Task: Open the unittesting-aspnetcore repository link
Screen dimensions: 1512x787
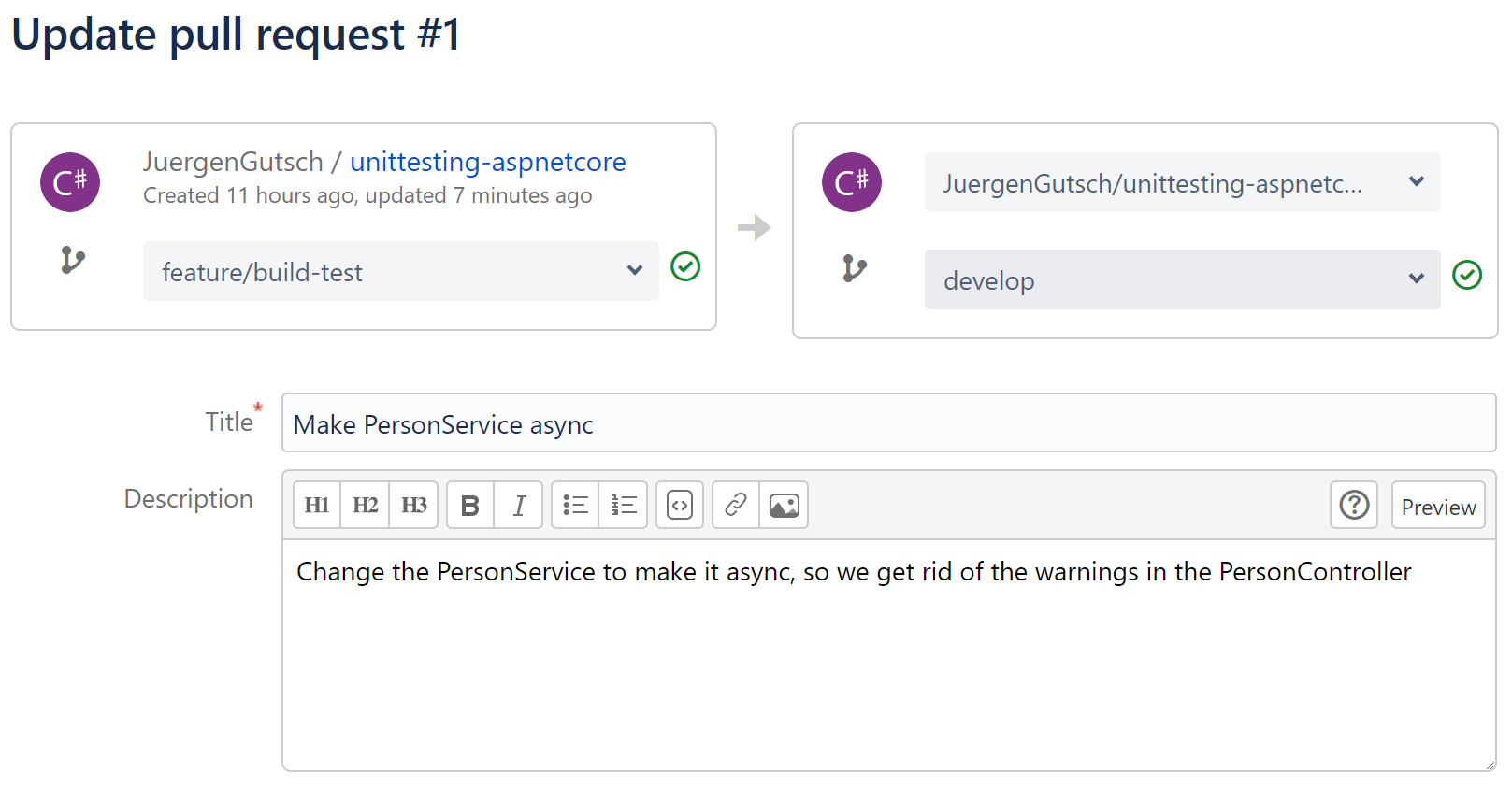Action: (x=487, y=162)
